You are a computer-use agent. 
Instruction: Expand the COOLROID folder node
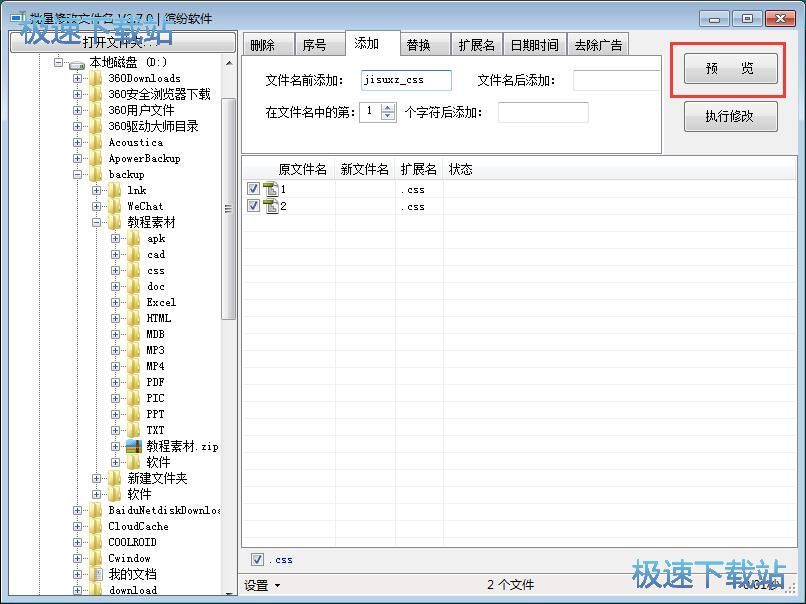77,542
